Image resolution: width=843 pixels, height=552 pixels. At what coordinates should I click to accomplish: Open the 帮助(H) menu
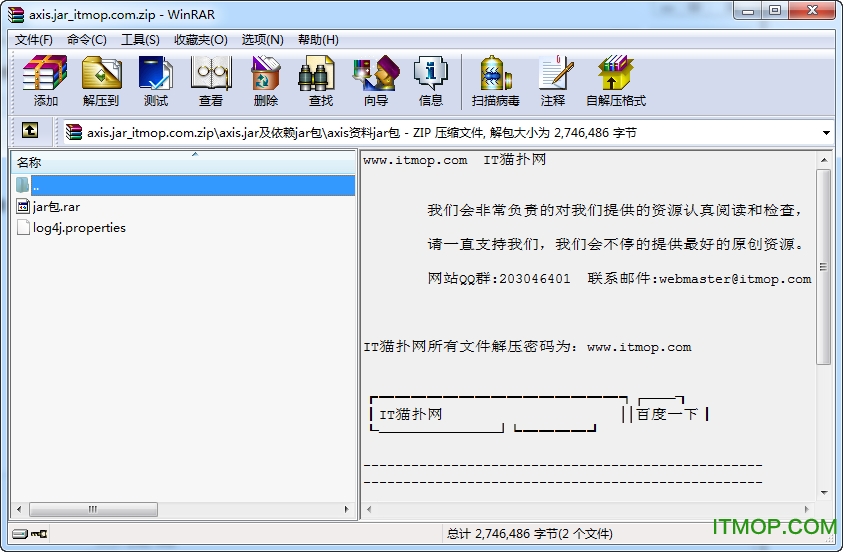(x=318, y=40)
